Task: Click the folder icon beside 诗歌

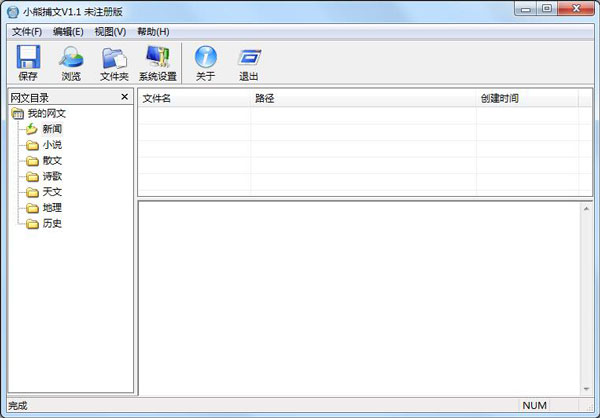Action: [x=32, y=176]
